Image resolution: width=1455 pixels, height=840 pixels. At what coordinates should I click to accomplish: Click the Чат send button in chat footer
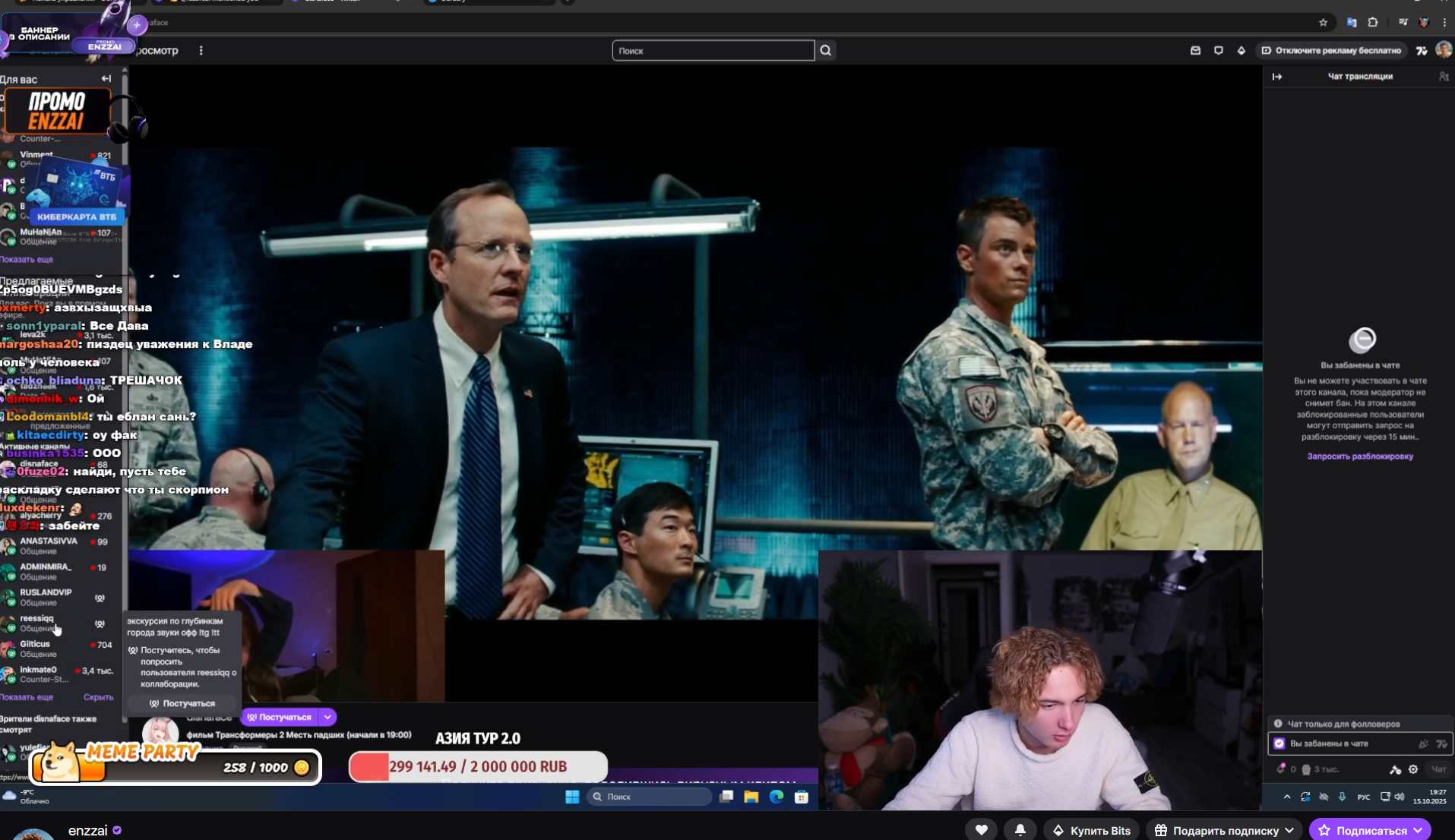pyautogui.click(x=1439, y=769)
